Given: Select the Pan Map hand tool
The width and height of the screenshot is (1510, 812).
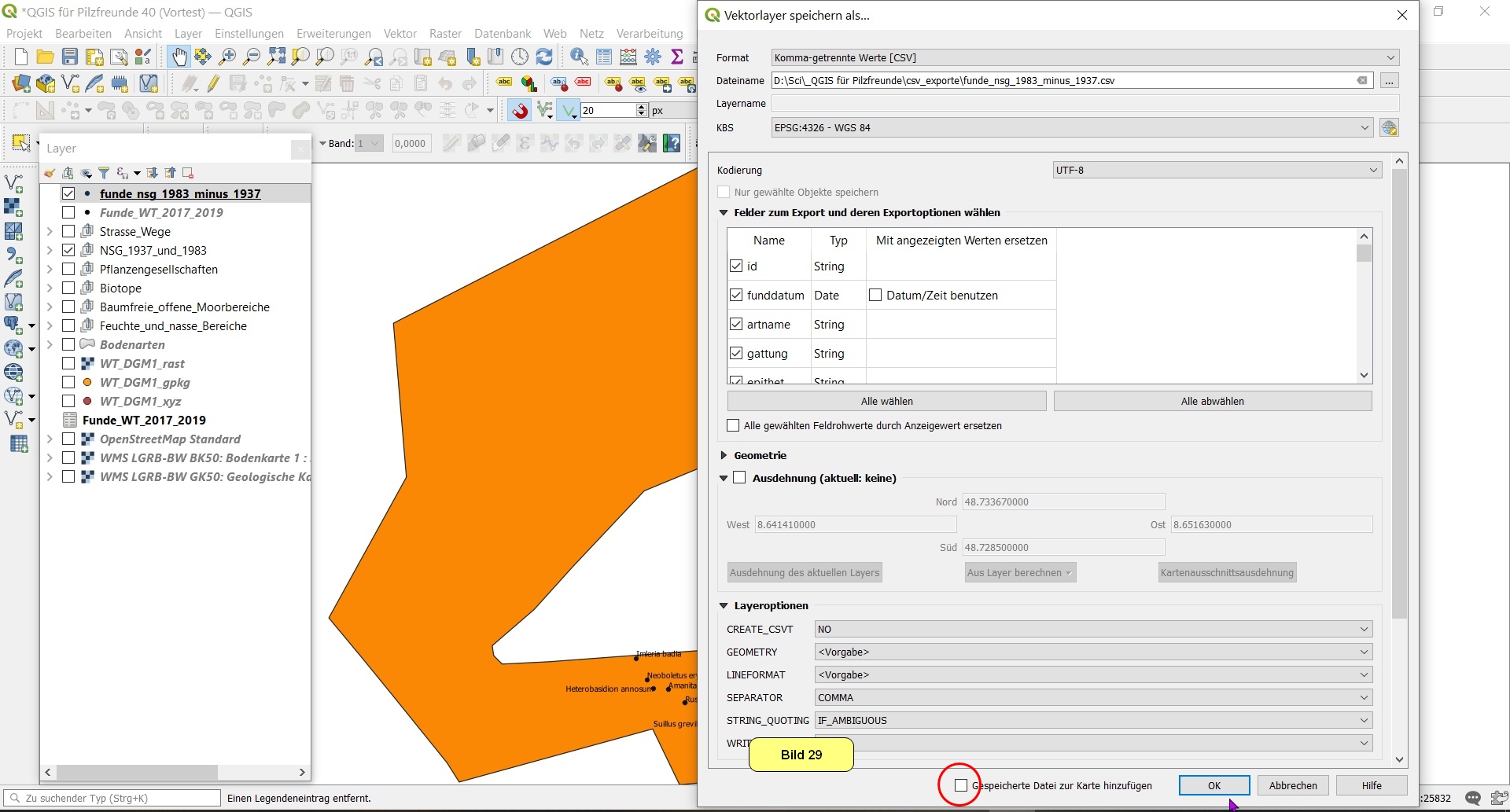Looking at the screenshot, I should coord(179,57).
